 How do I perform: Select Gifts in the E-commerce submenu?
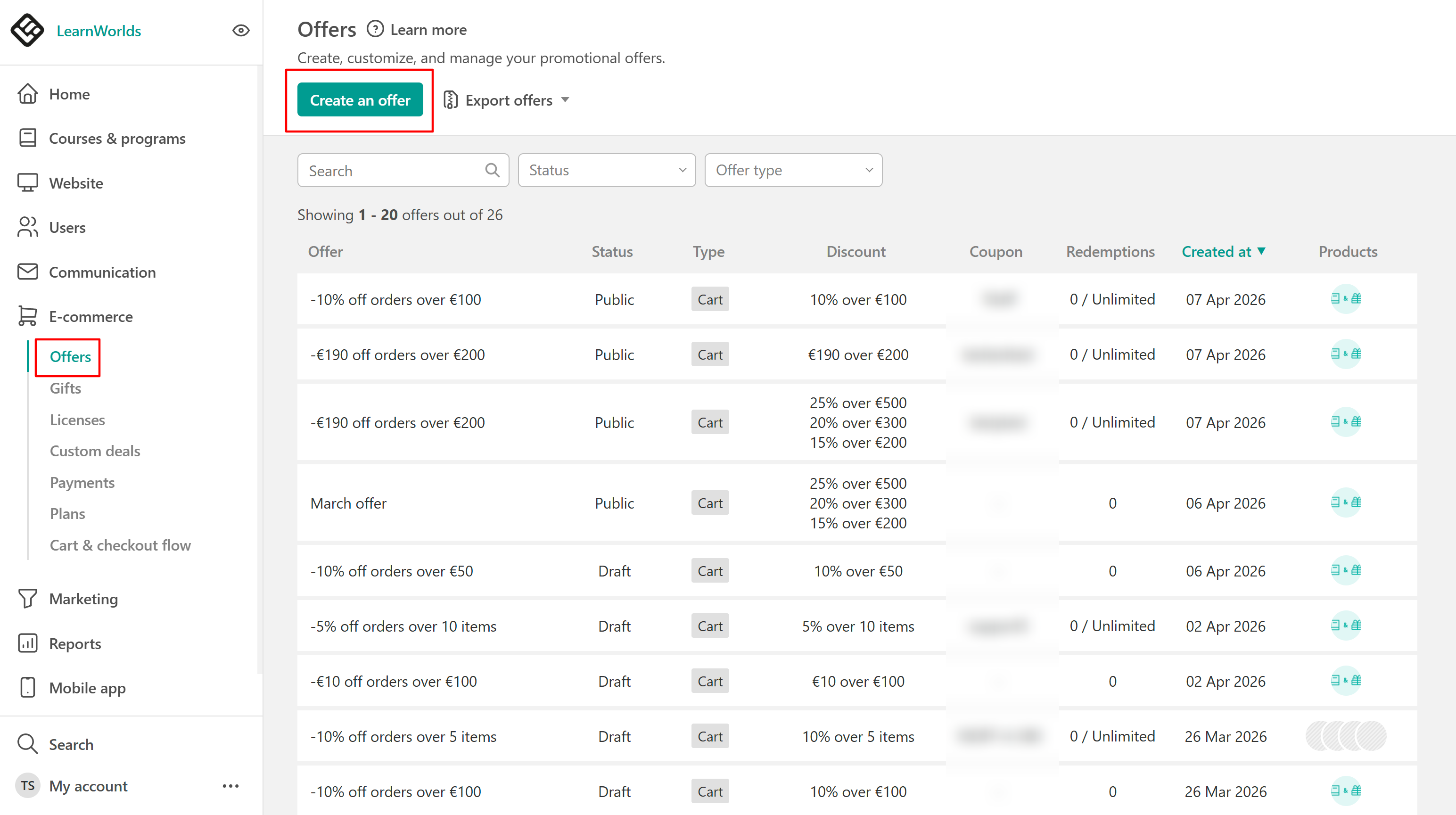pyautogui.click(x=65, y=388)
